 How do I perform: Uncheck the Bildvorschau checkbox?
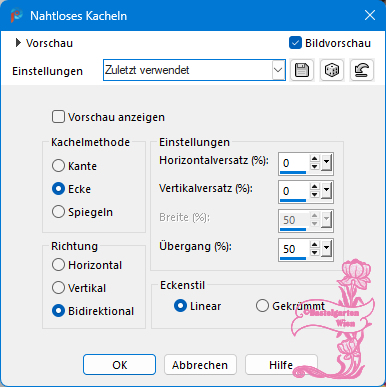point(295,43)
